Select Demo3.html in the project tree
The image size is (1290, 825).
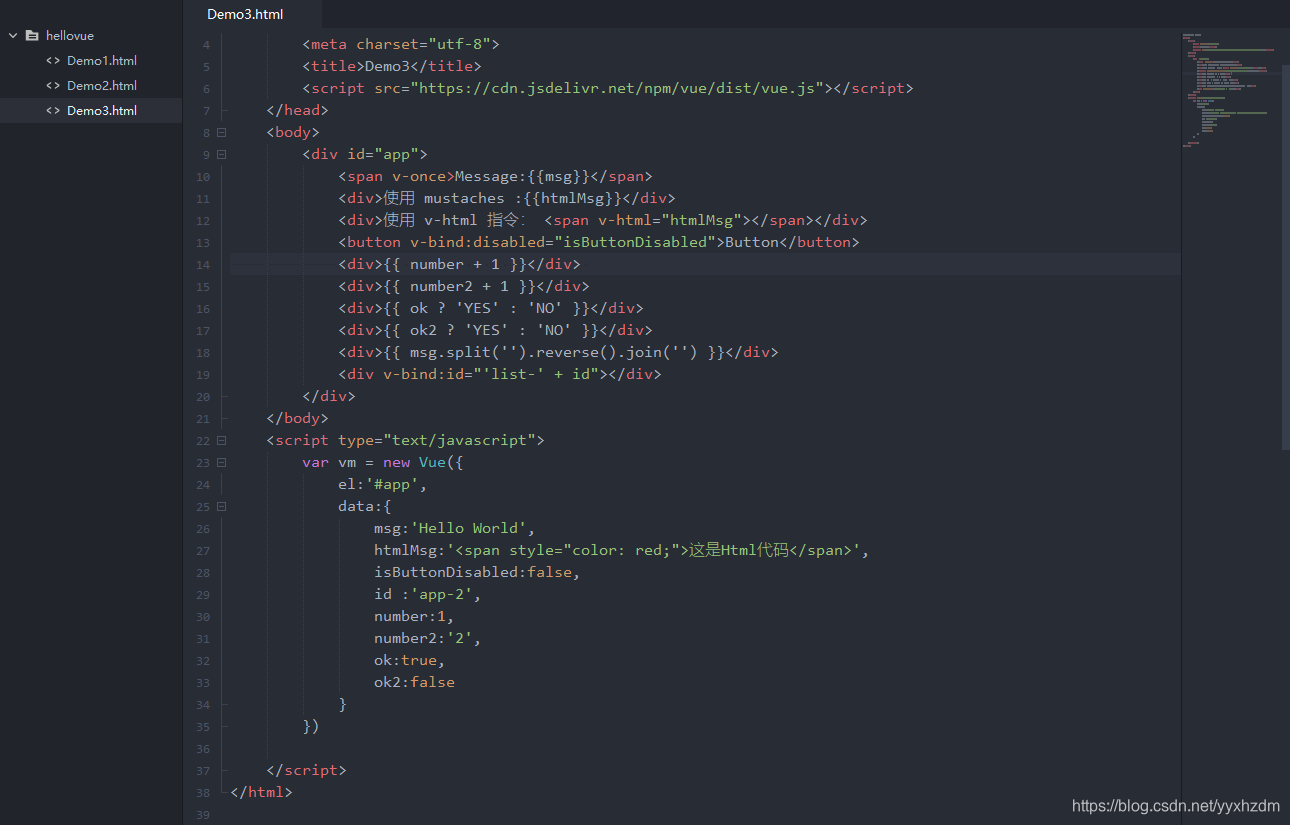102,111
